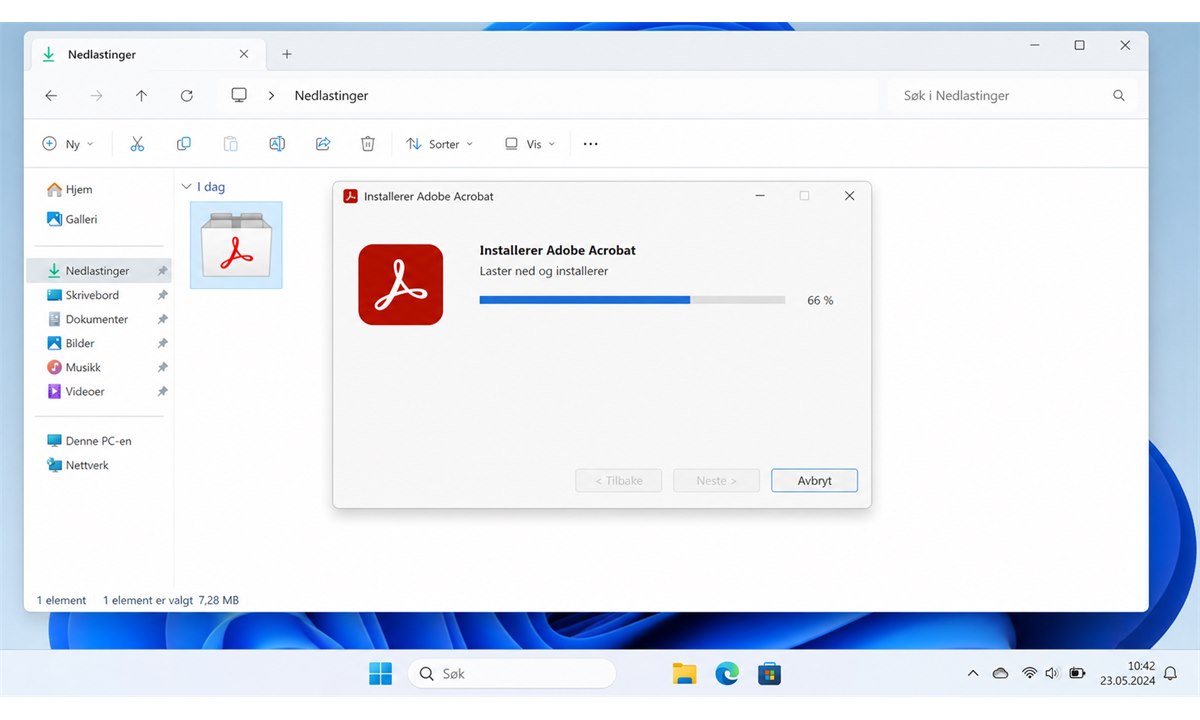This screenshot has width=1200, height=720.
Task: Collapse the I dag group
Action: (x=186, y=187)
